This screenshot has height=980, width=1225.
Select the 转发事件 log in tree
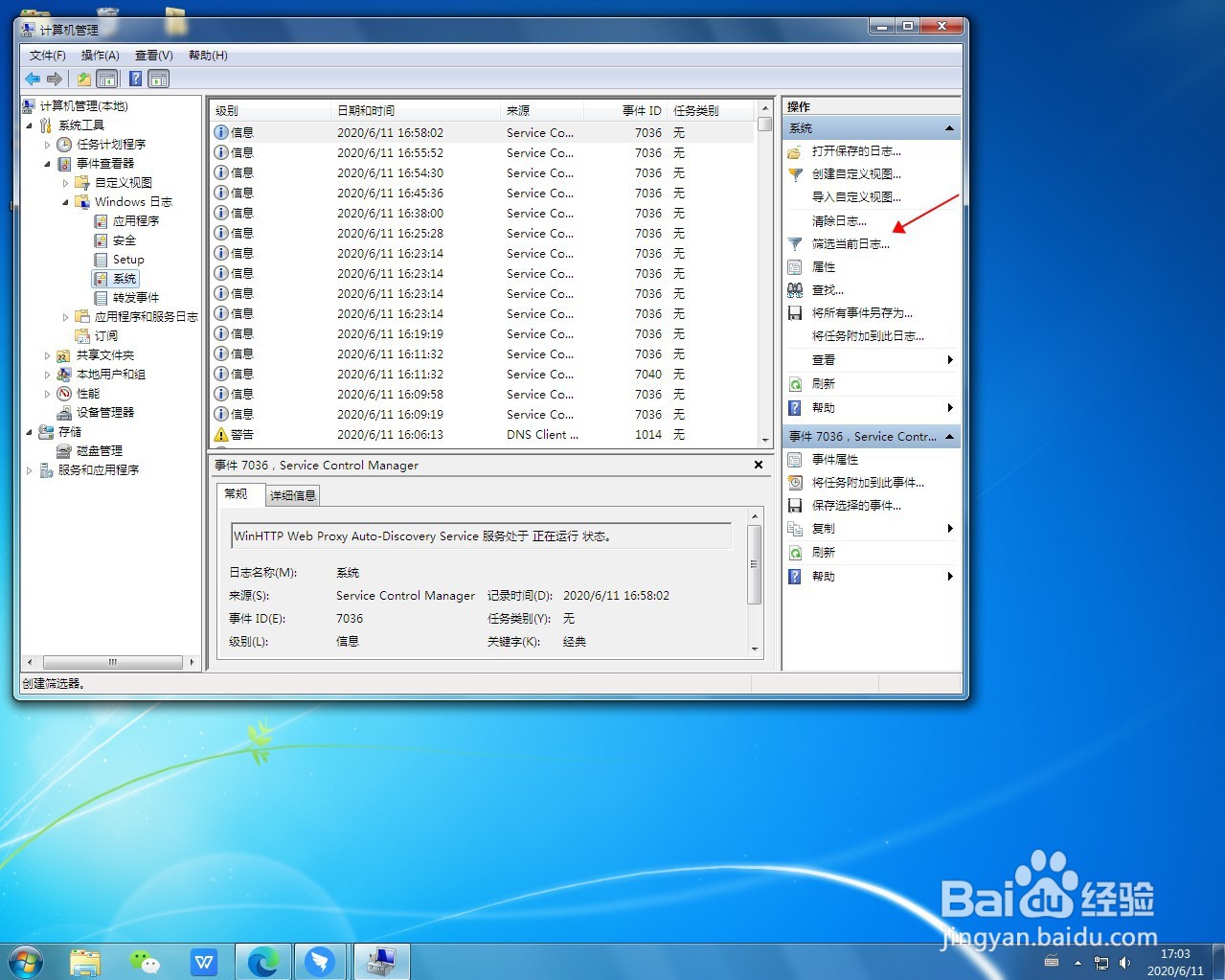tap(136, 298)
